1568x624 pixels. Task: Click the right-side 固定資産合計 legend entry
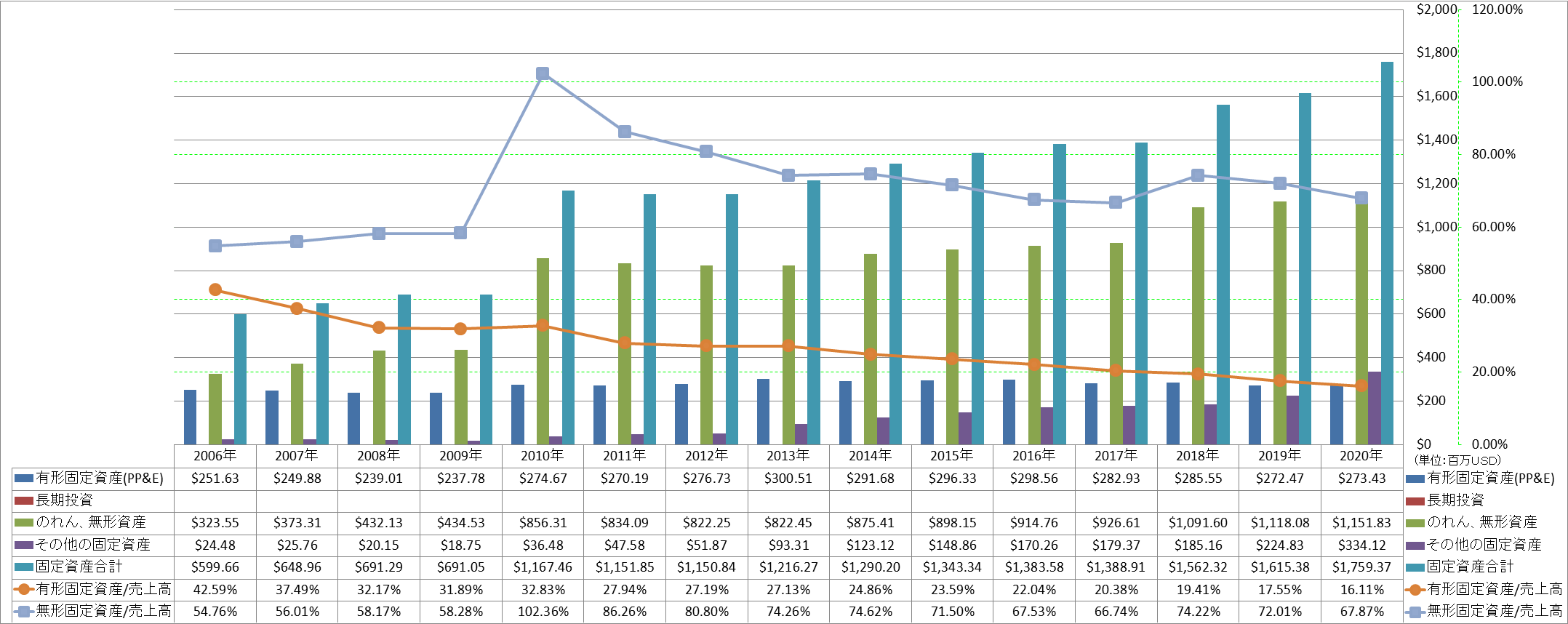pos(1460,567)
